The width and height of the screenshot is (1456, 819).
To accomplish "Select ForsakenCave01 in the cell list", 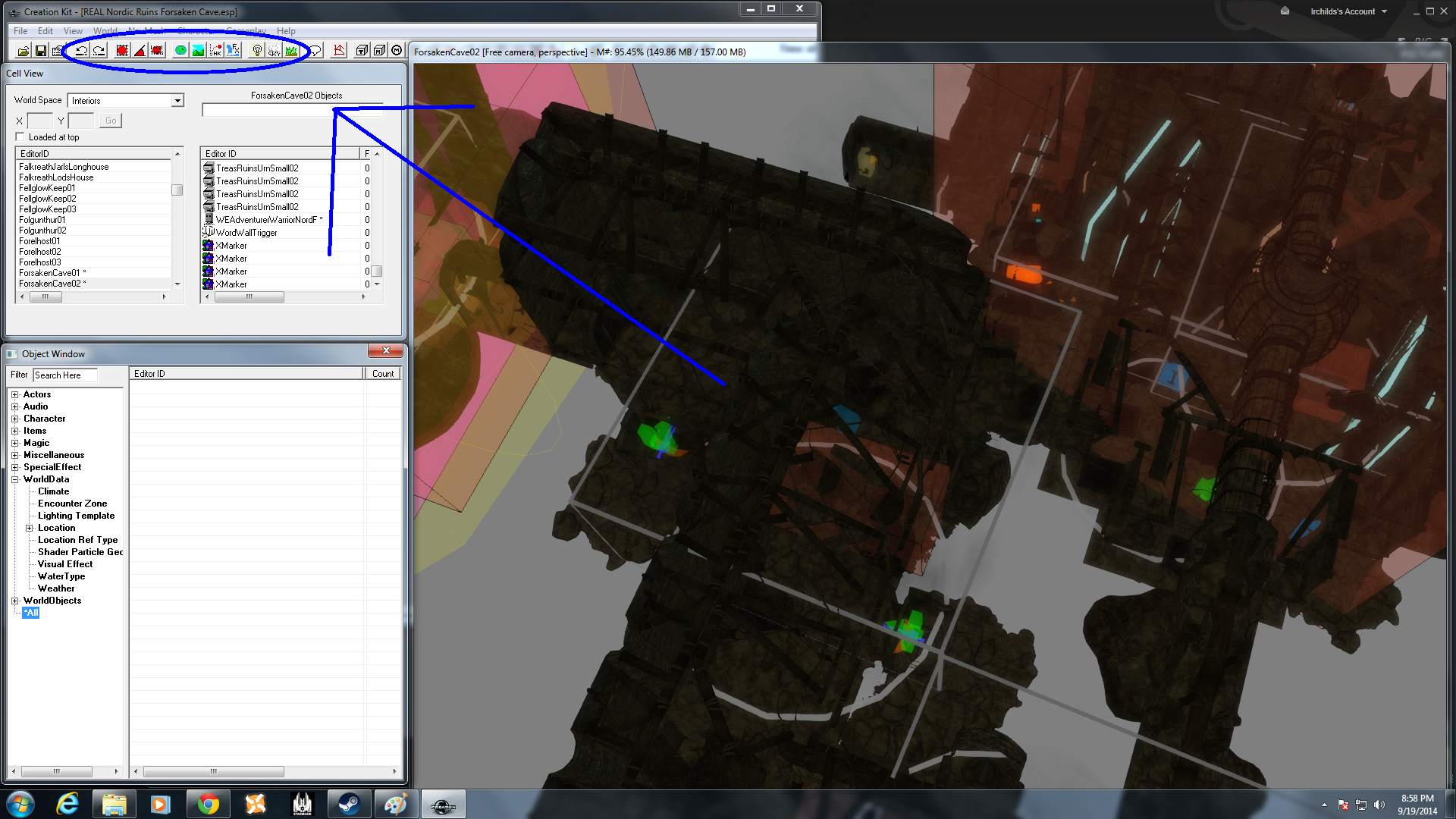I will (49, 273).
